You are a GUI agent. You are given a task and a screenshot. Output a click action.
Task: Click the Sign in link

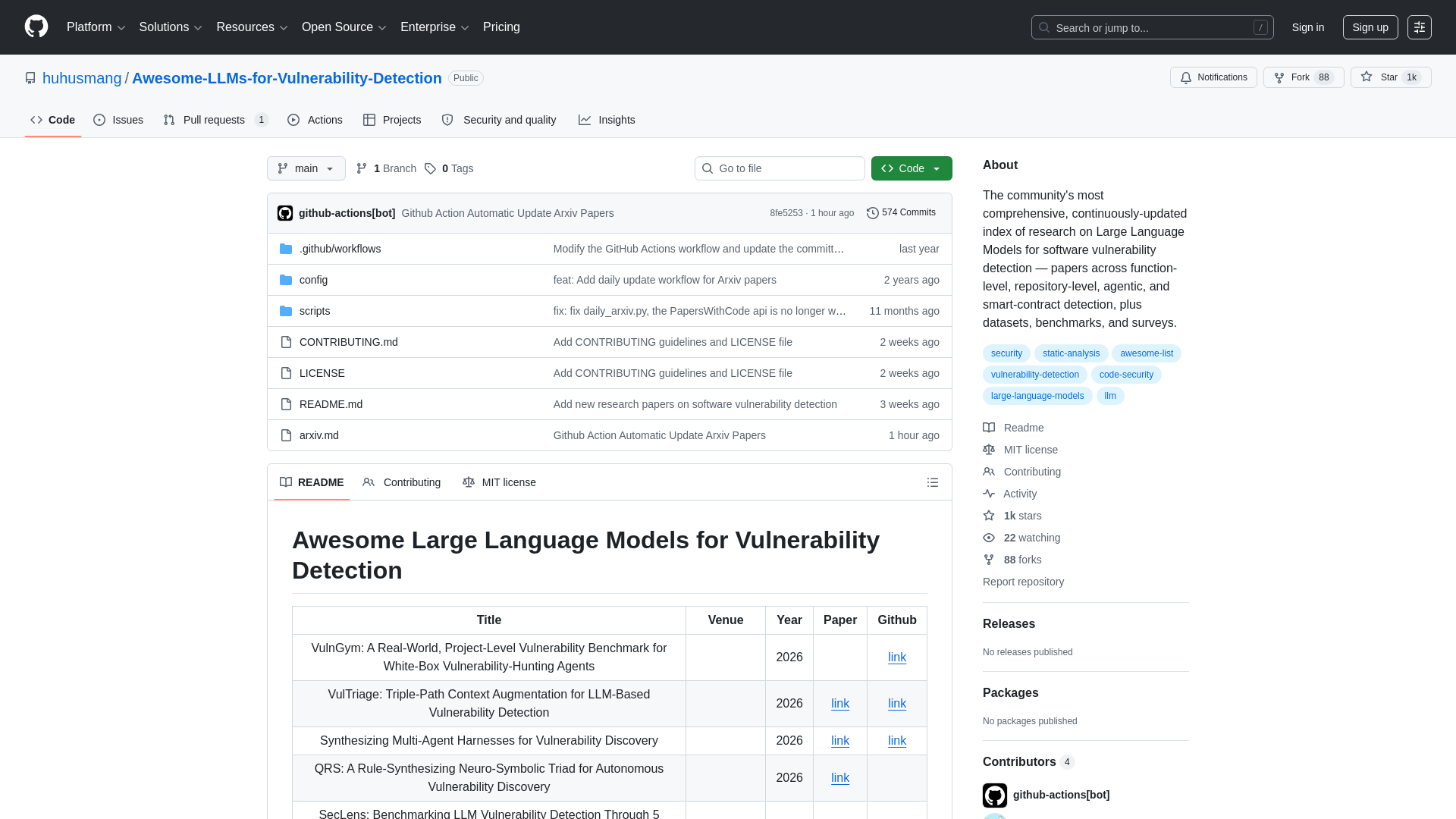click(1308, 27)
